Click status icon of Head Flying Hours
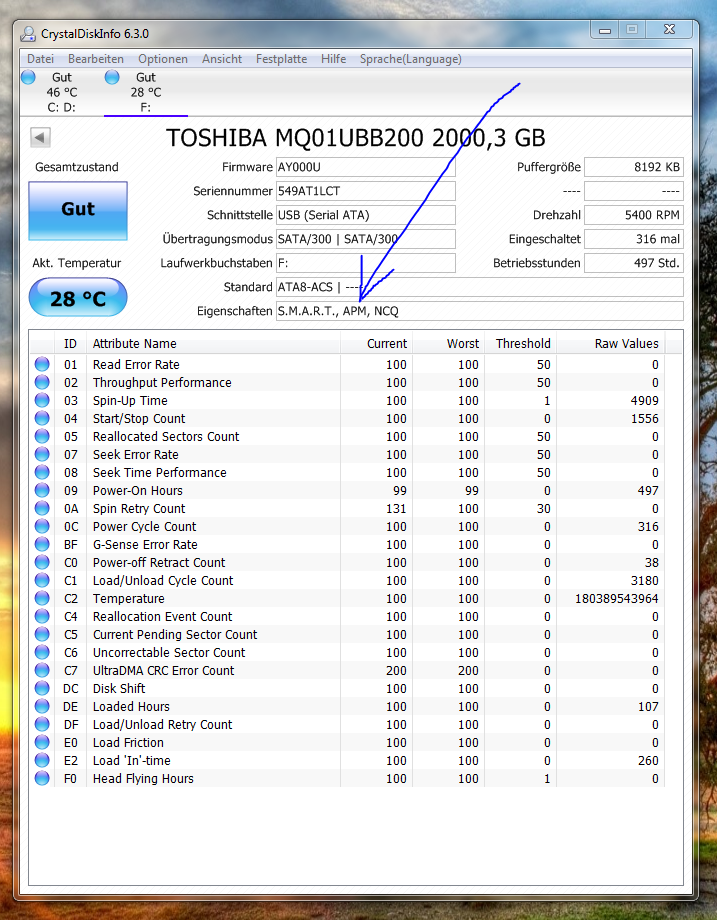Image resolution: width=717 pixels, height=920 pixels. [42, 778]
